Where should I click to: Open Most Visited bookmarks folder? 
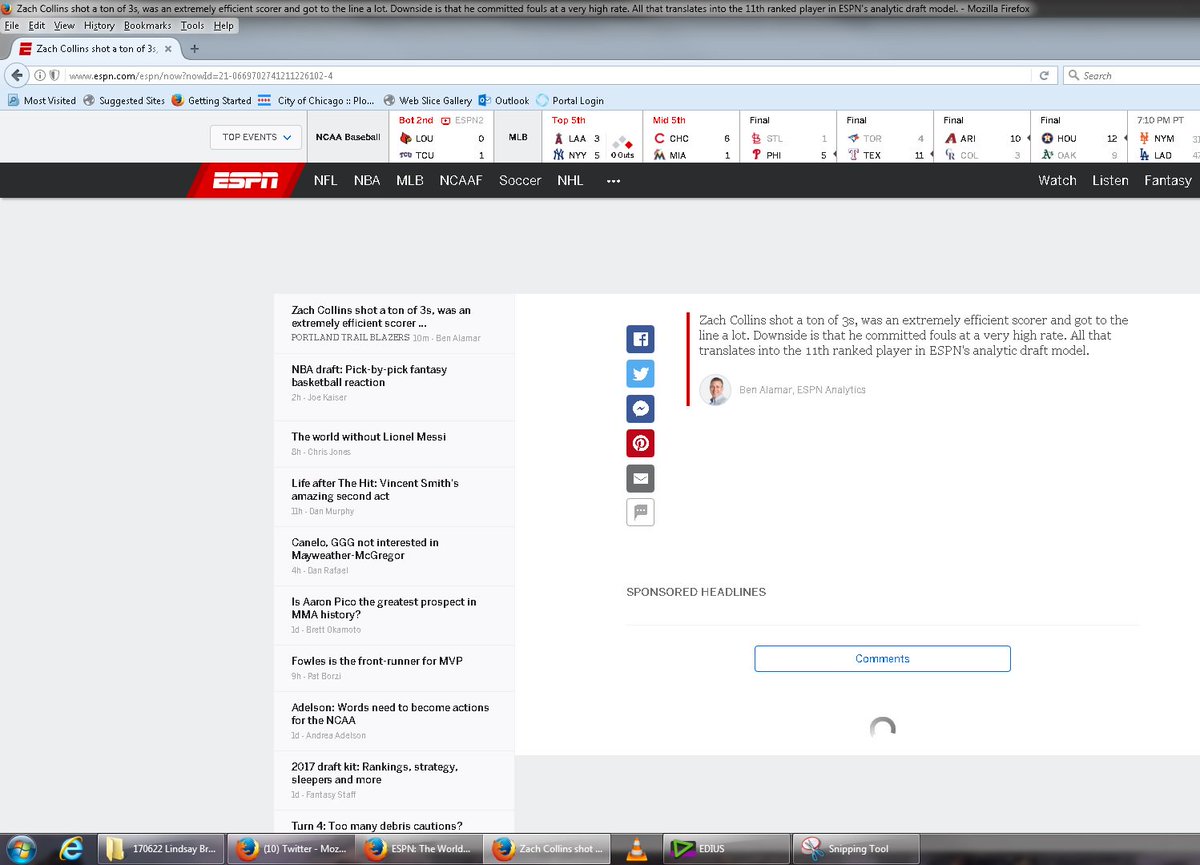click(x=41, y=100)
